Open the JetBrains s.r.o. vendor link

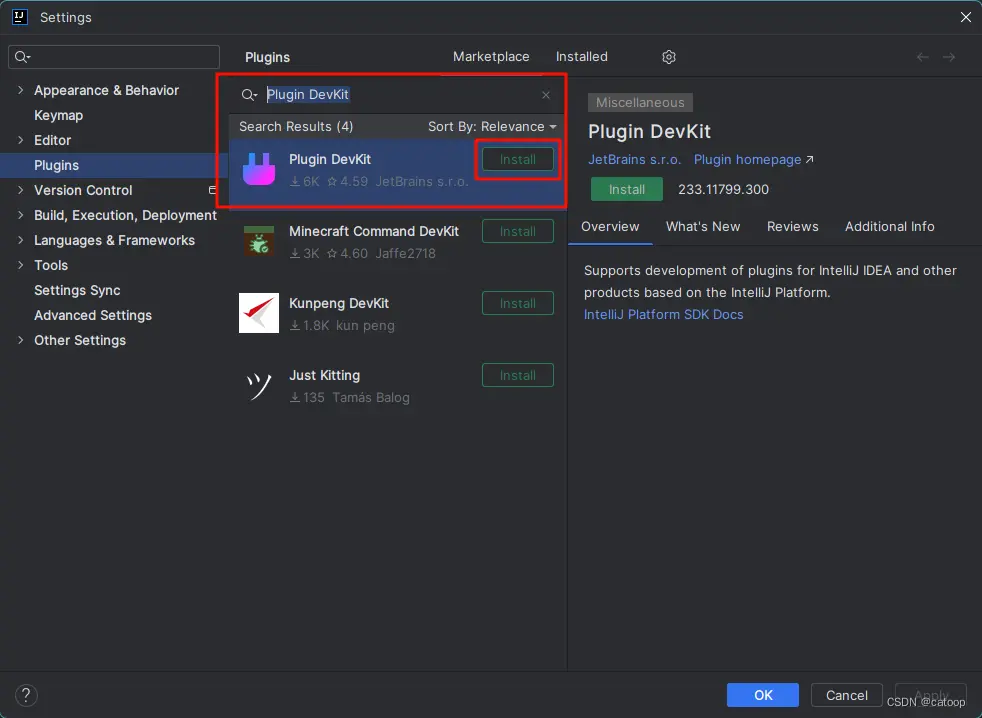[x=634, y=159]
